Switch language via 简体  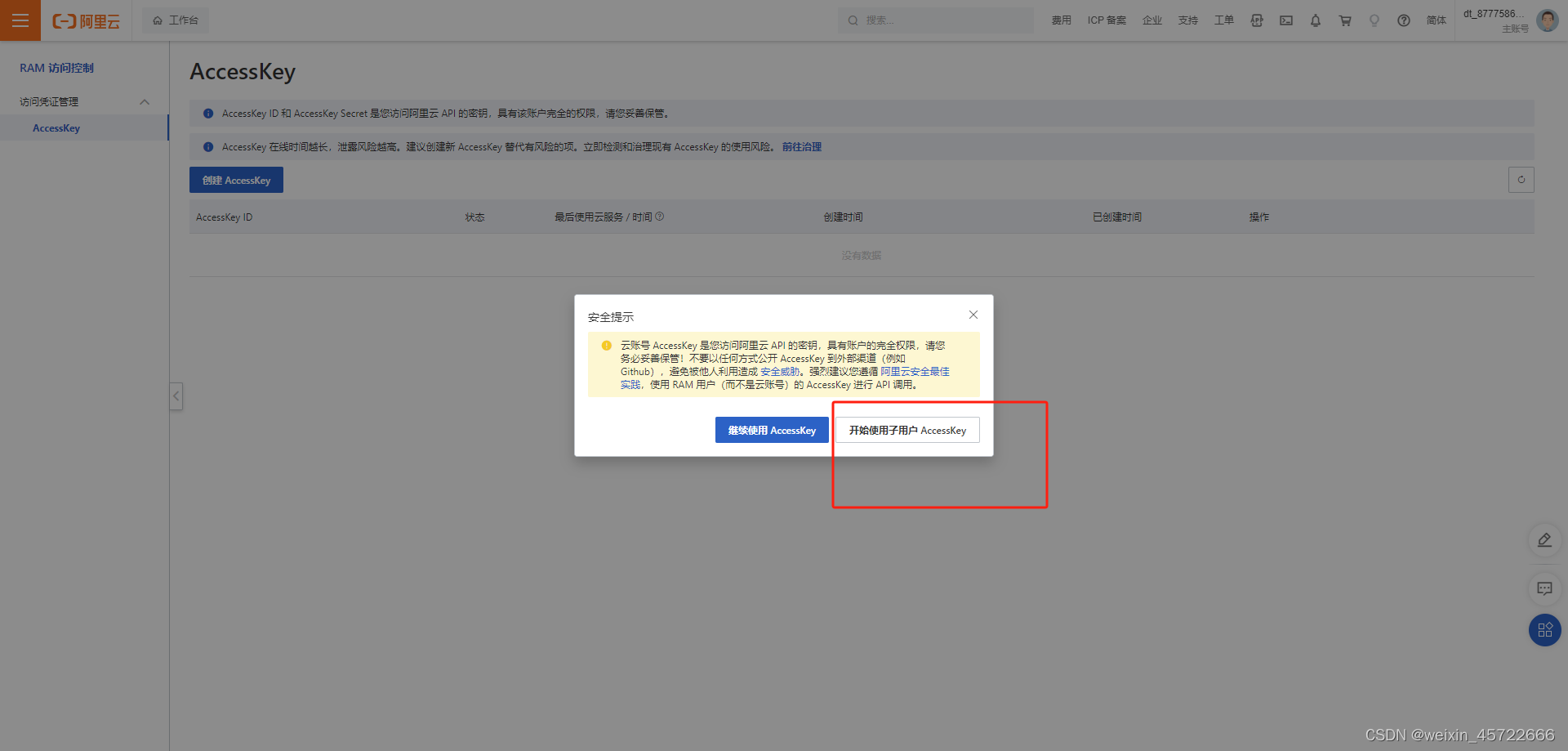(x=1437, y=20)
